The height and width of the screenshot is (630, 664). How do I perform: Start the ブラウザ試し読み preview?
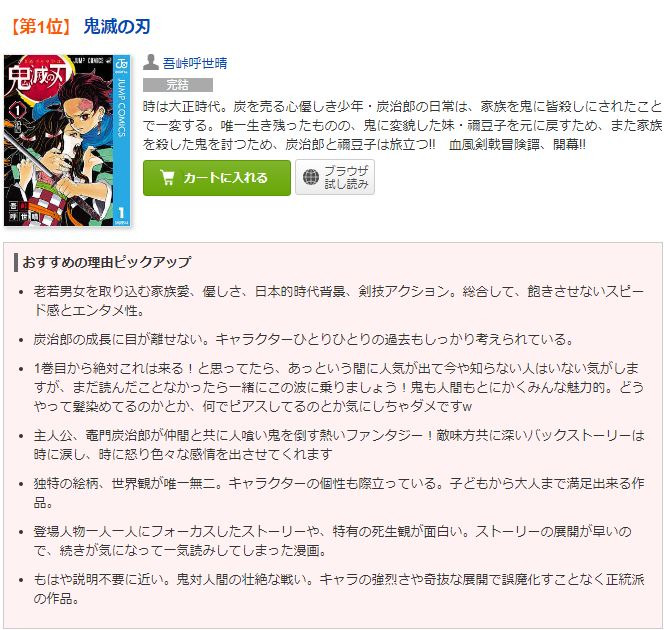point(335,177)
